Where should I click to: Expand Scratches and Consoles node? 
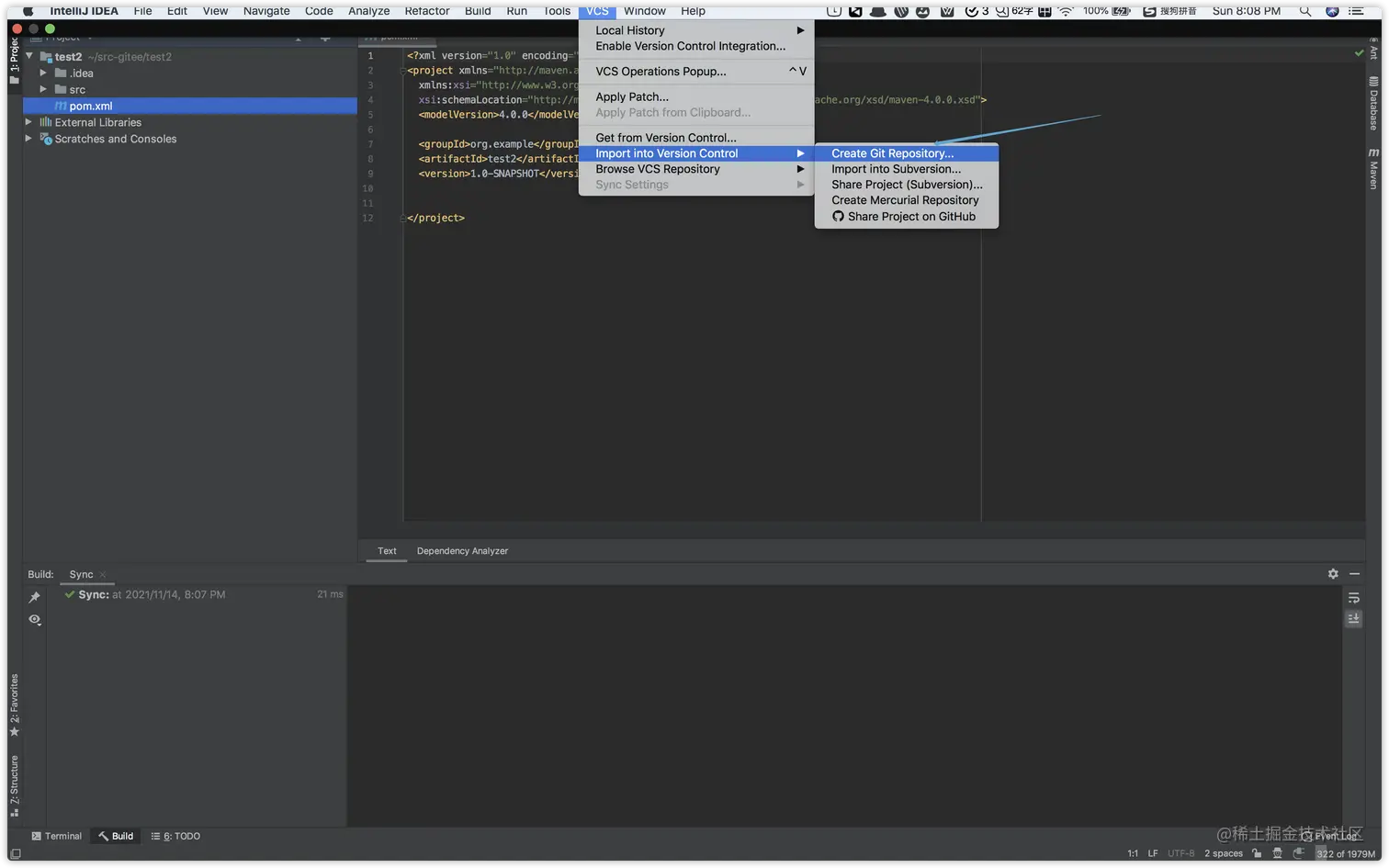(x=28, y=139)
